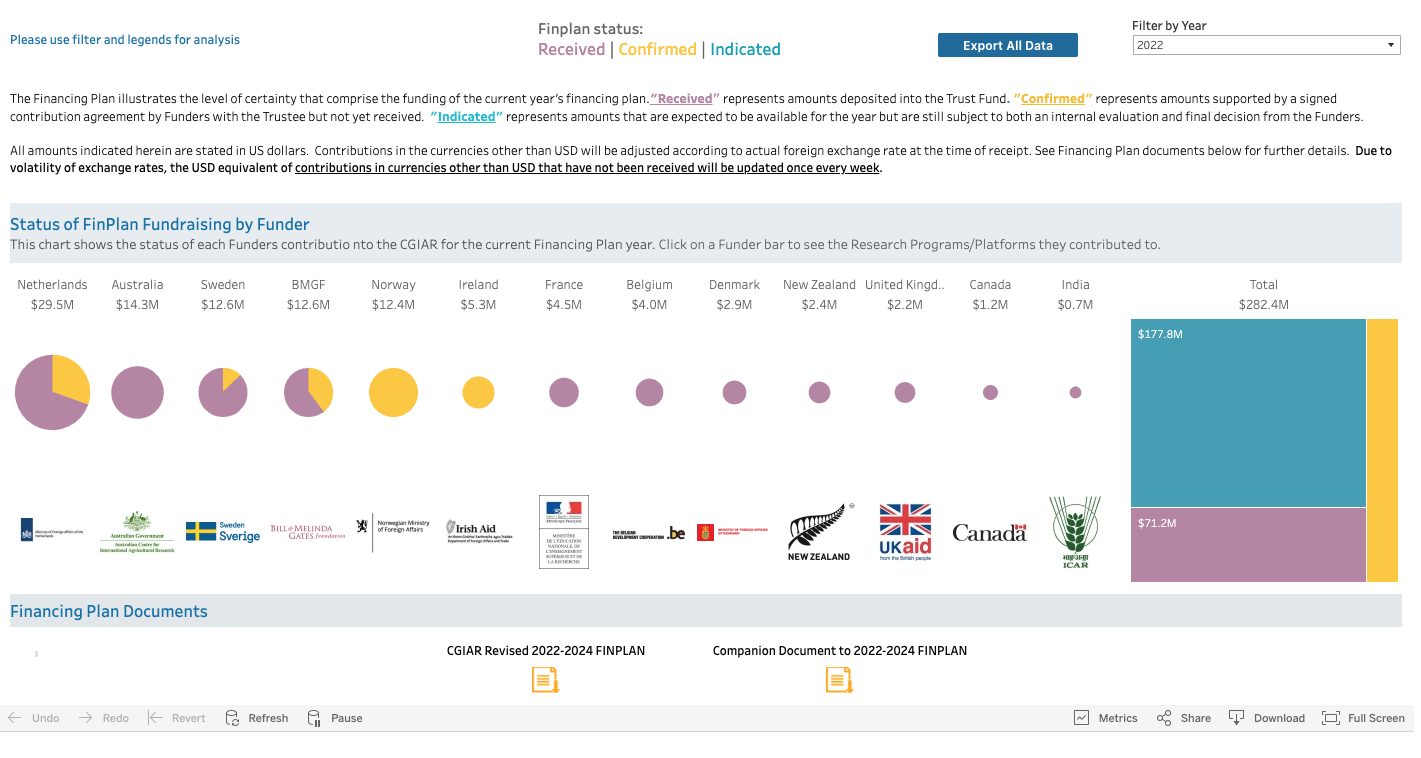
Task: Enter Full Screen mode
Action: [x=1363, y=718]
